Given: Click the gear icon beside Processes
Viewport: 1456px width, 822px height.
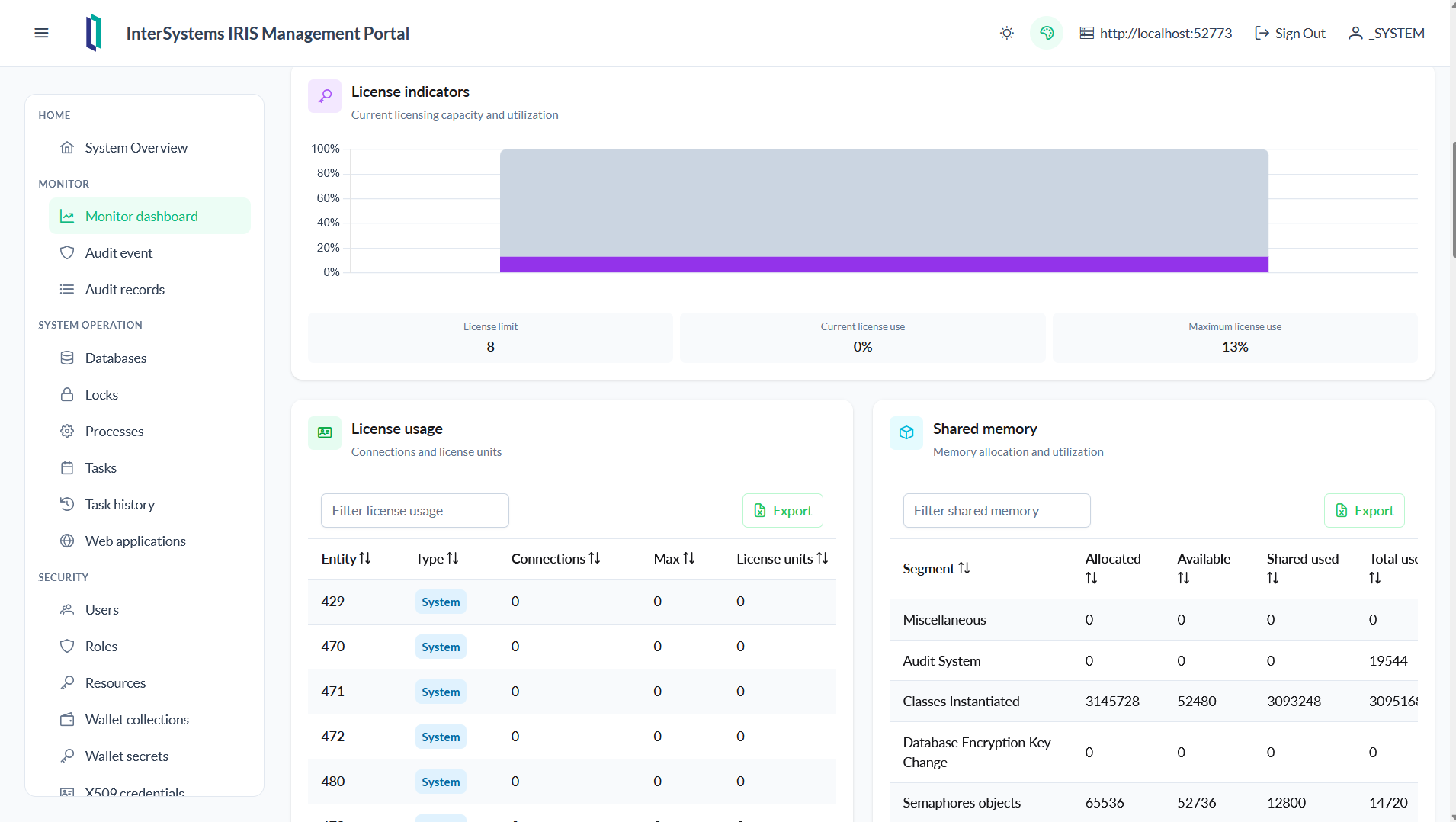Looking at the screenshot, I should pyautogui.click(x=67, y=431).
